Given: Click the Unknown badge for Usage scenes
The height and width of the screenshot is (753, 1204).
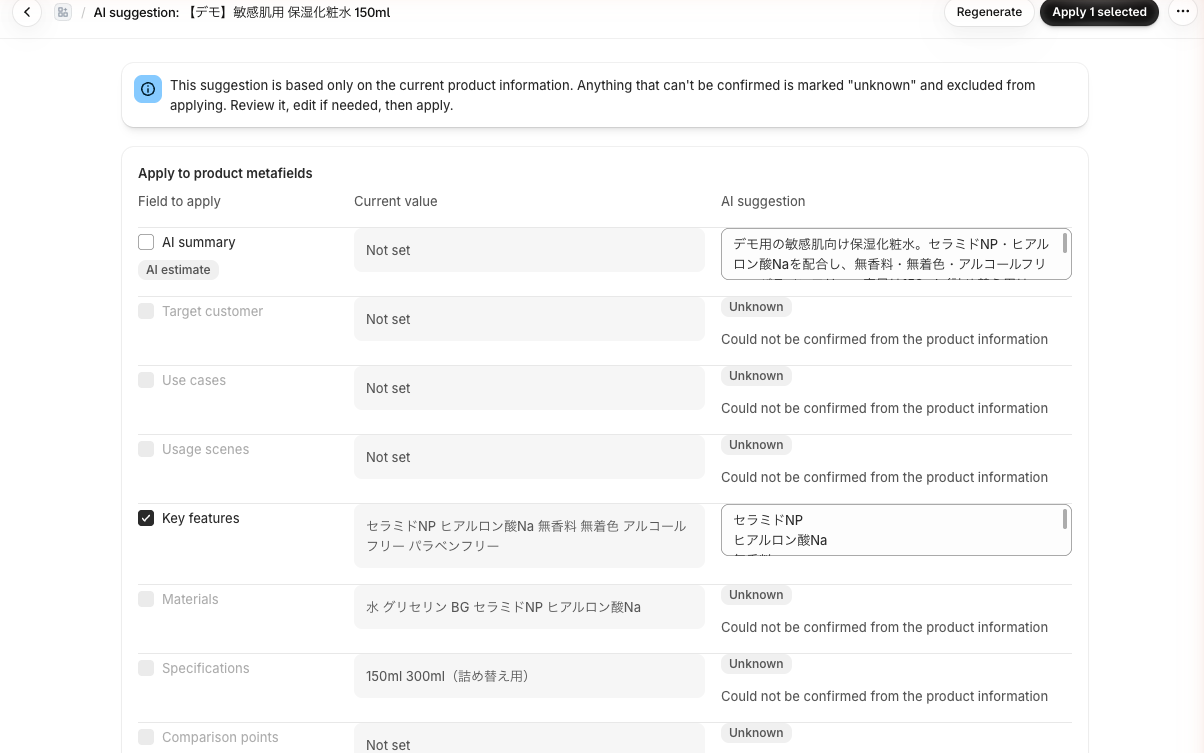Looking at the screenshot, I should pos(756,445).
